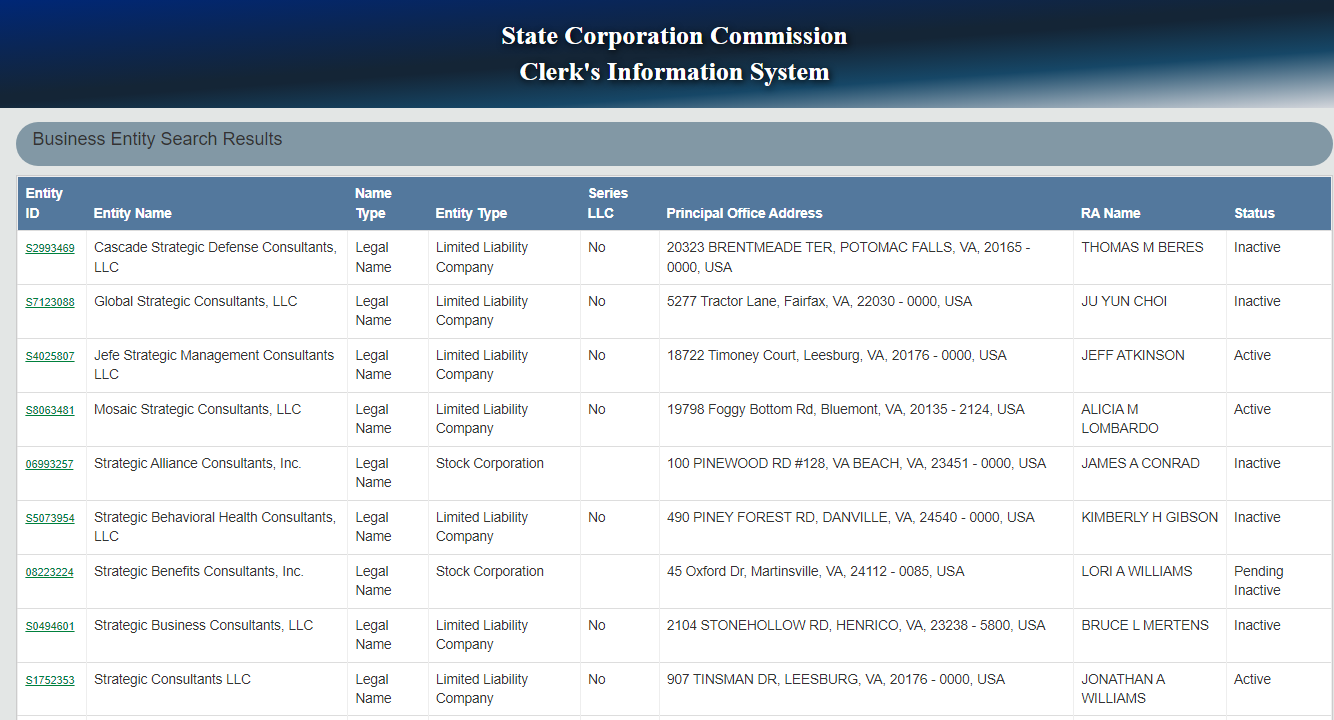Click Stock Corporation type for Strategic Alliance
Viewport: 1334px width, 720px height.
point(490,463)
